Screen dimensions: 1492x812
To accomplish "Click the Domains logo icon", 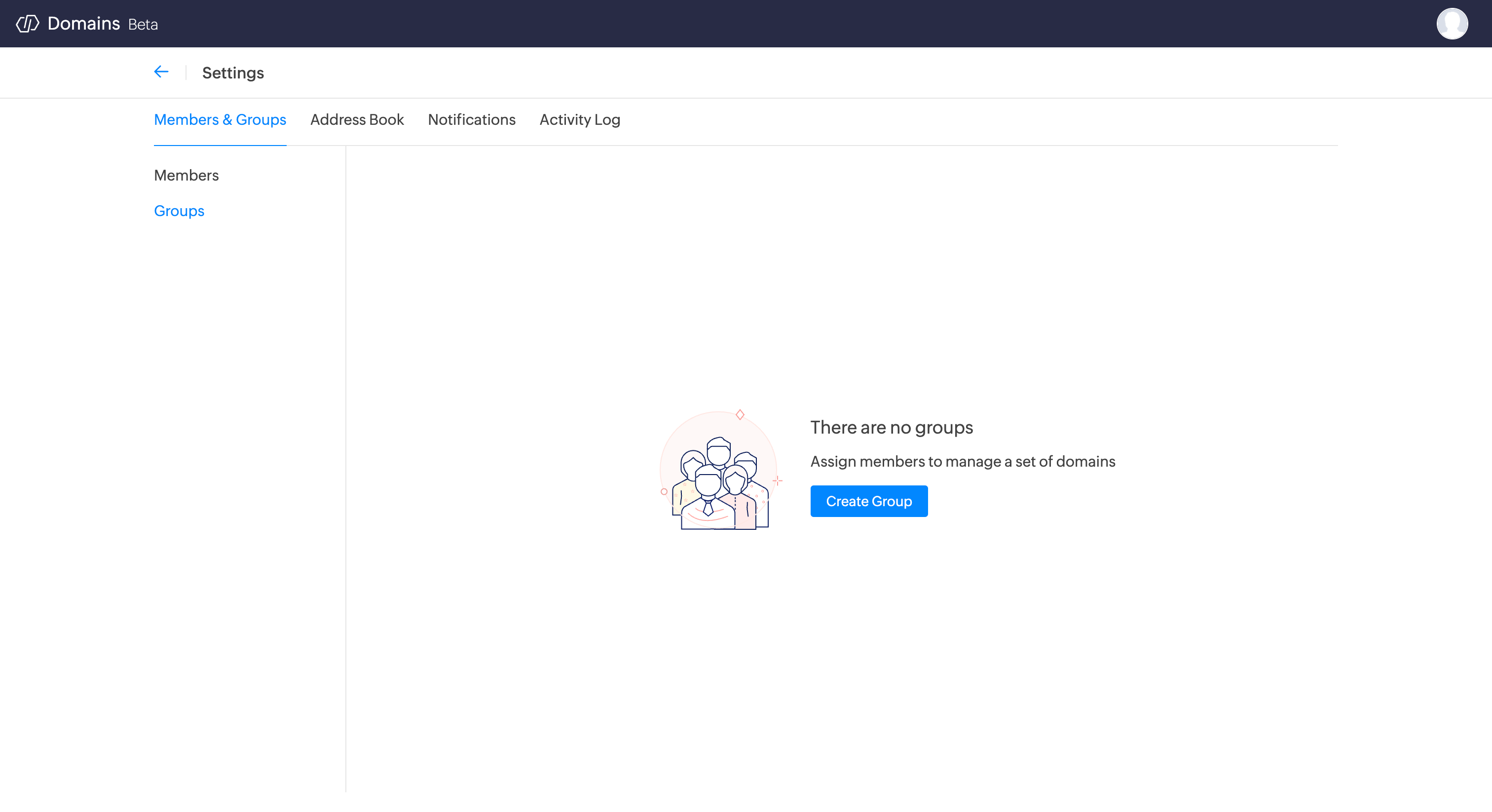I will (x=27, y=24).
